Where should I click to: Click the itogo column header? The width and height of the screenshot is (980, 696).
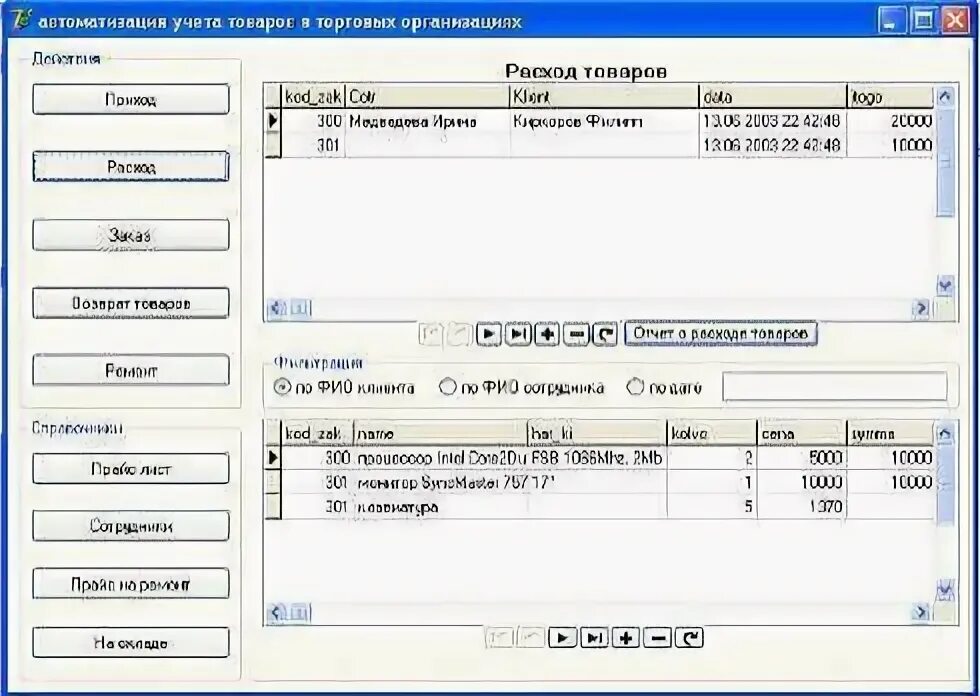pyautogui.click(x=891, y=97)
